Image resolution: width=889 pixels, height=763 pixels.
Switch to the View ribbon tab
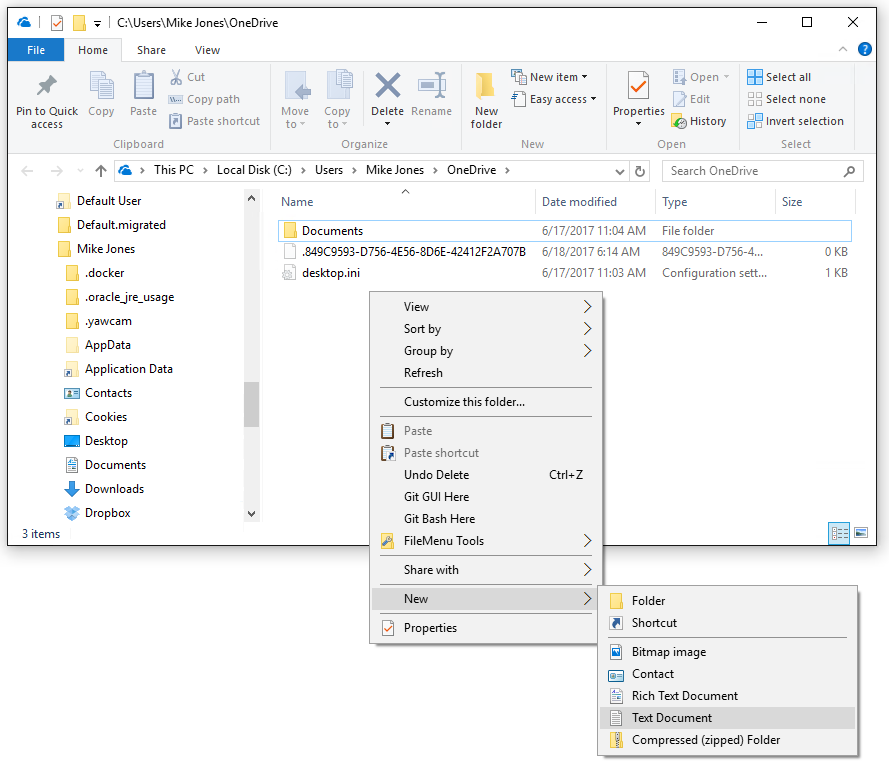click(x=207, y=50)
